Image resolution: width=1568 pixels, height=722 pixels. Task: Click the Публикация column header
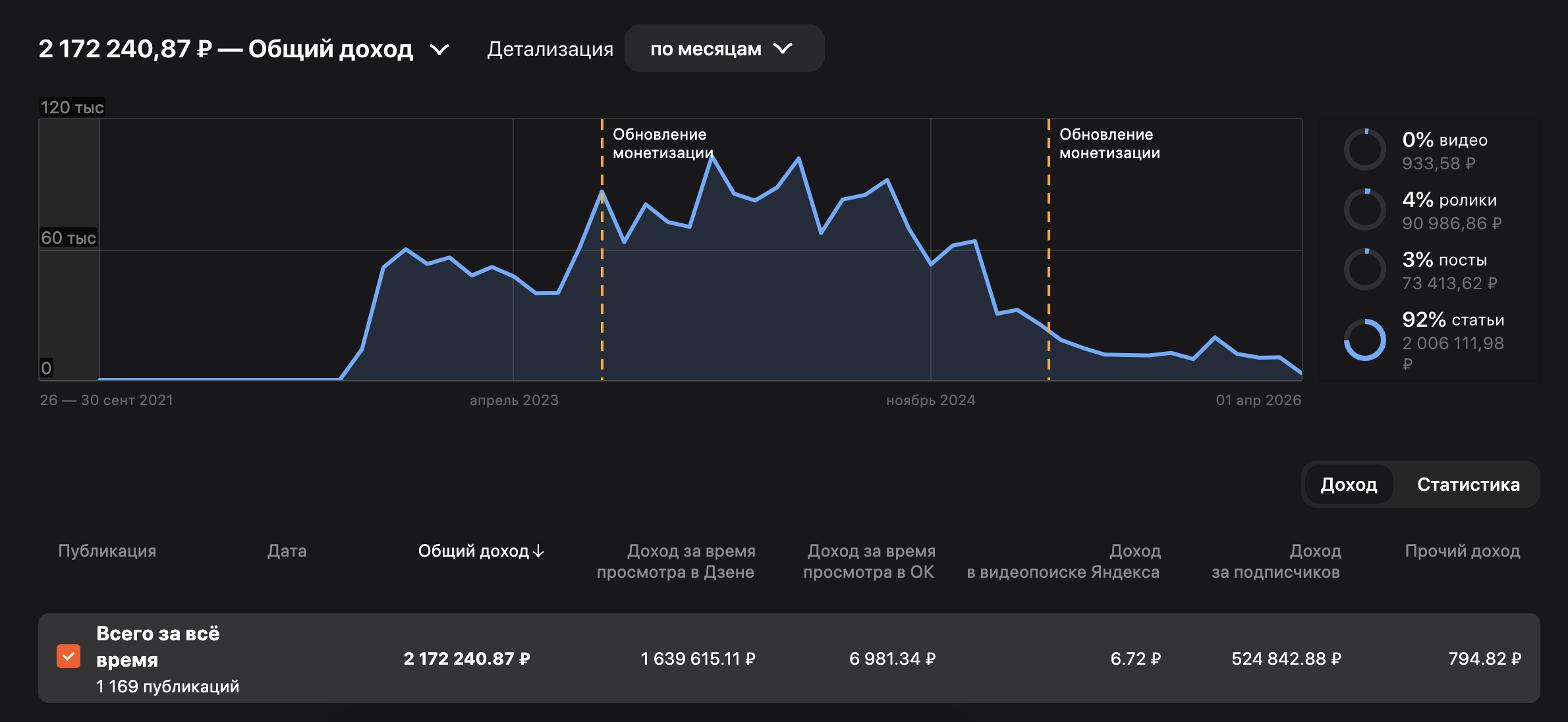click(x=107, y=551)
